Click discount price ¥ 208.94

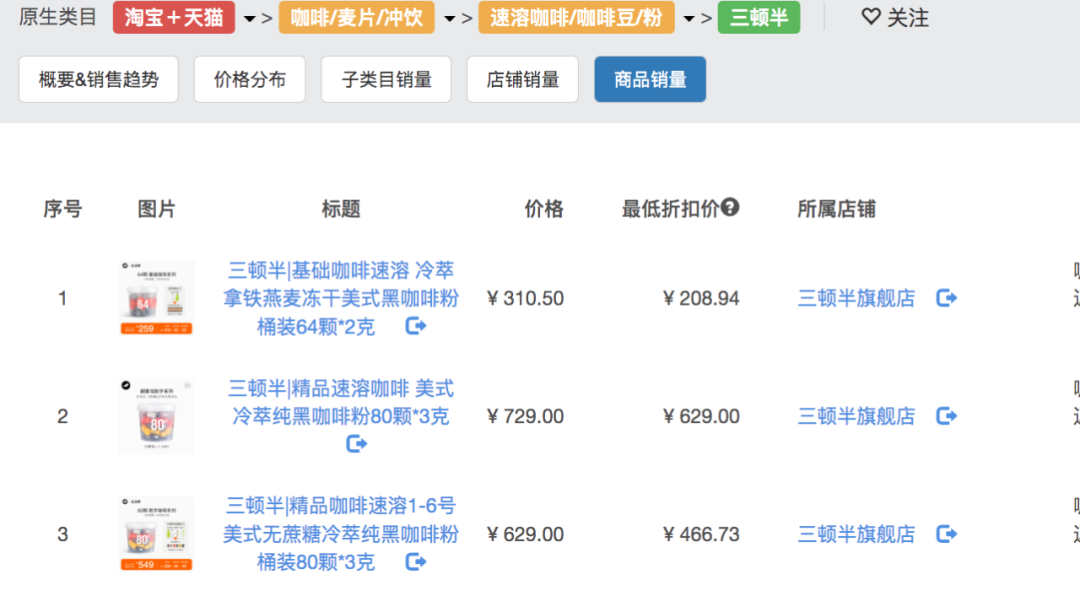[x=701, y=298]
